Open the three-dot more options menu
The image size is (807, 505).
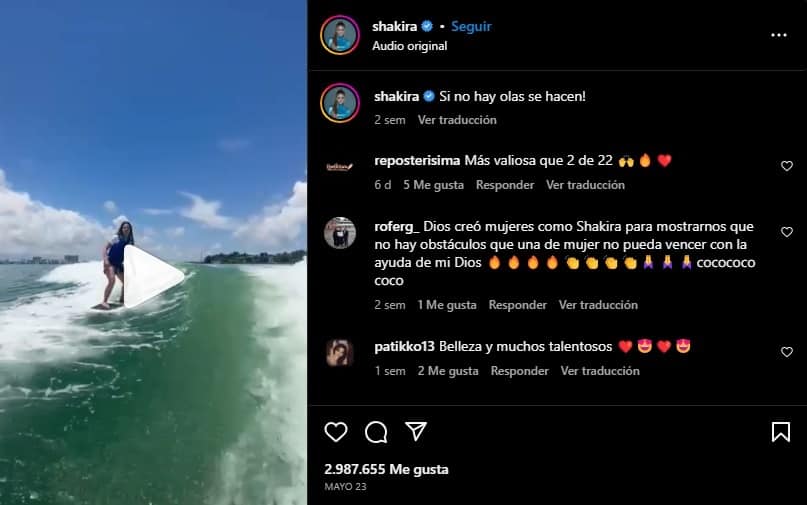(x=779, y=35)
